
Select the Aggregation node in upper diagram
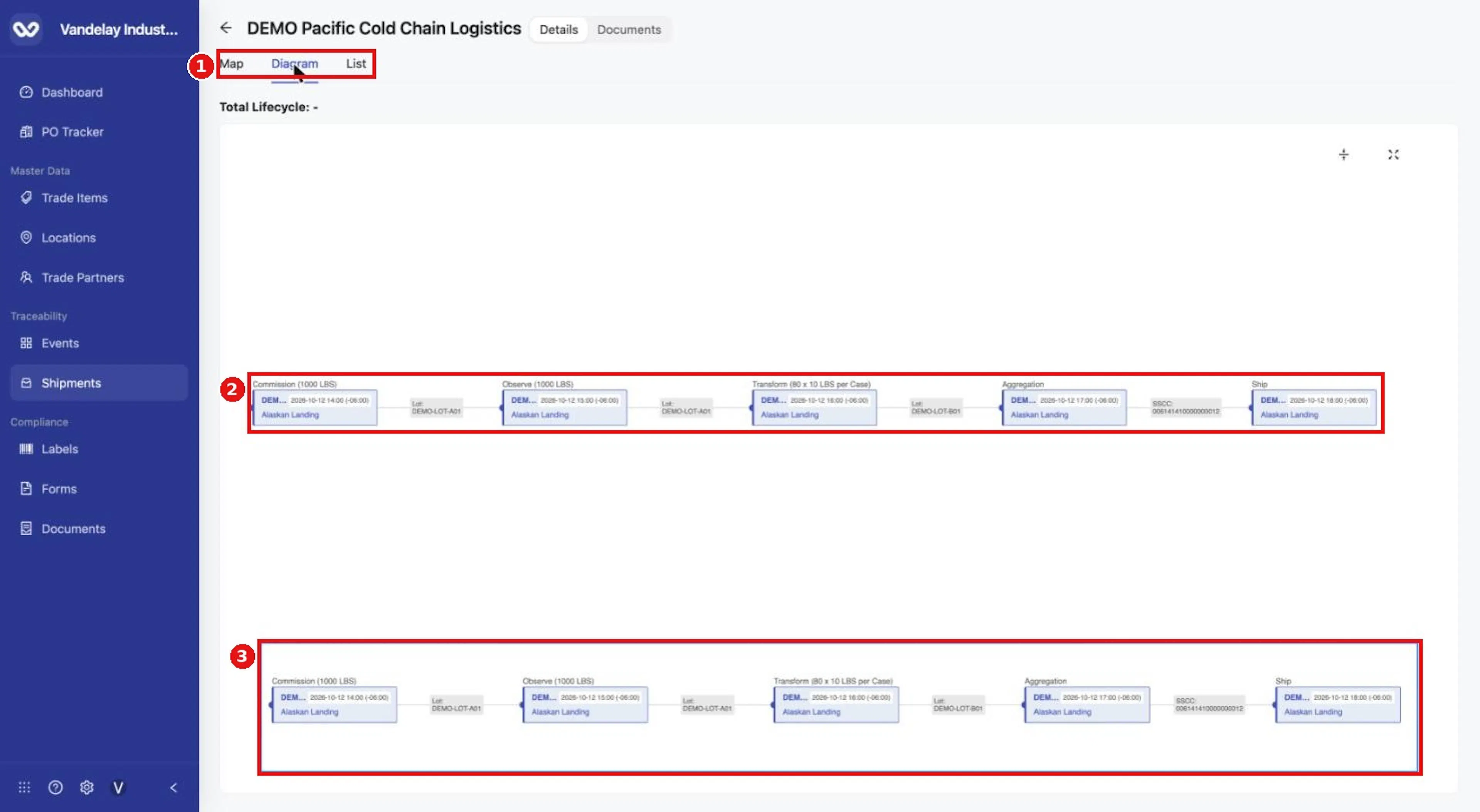(x=1064, y=407)
